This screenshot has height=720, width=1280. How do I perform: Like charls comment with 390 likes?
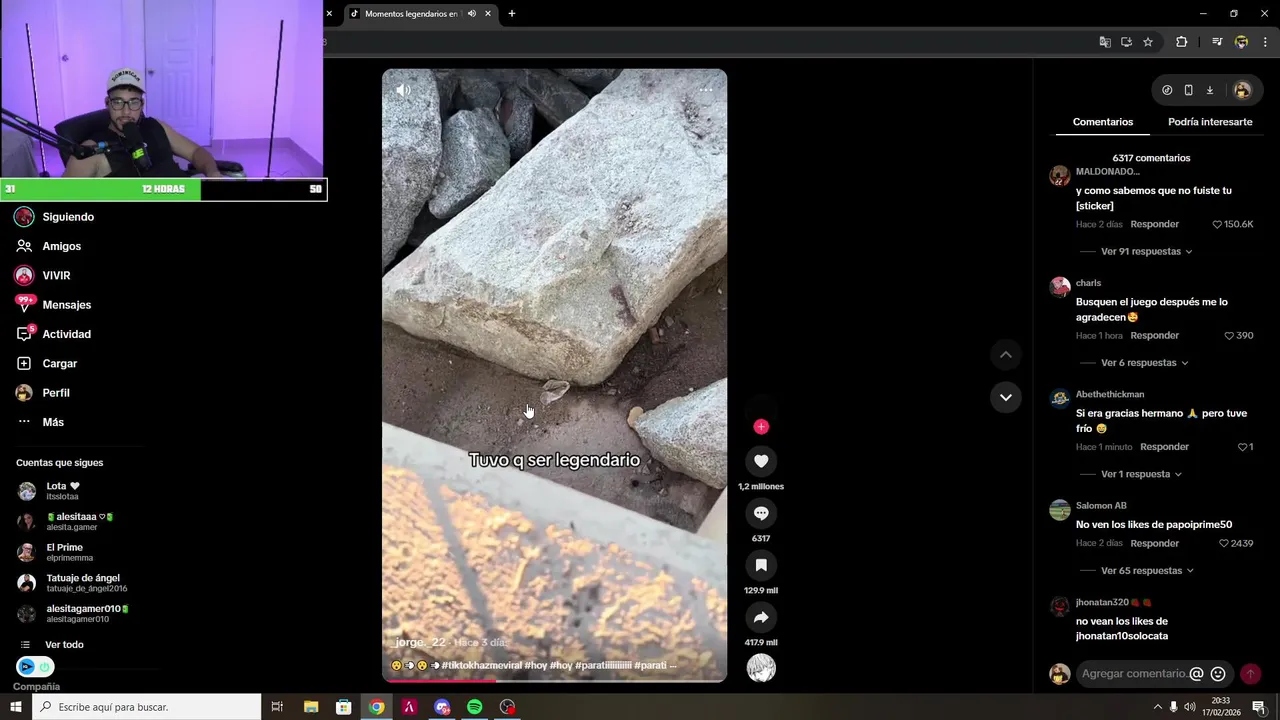(x=1229, y=336)
